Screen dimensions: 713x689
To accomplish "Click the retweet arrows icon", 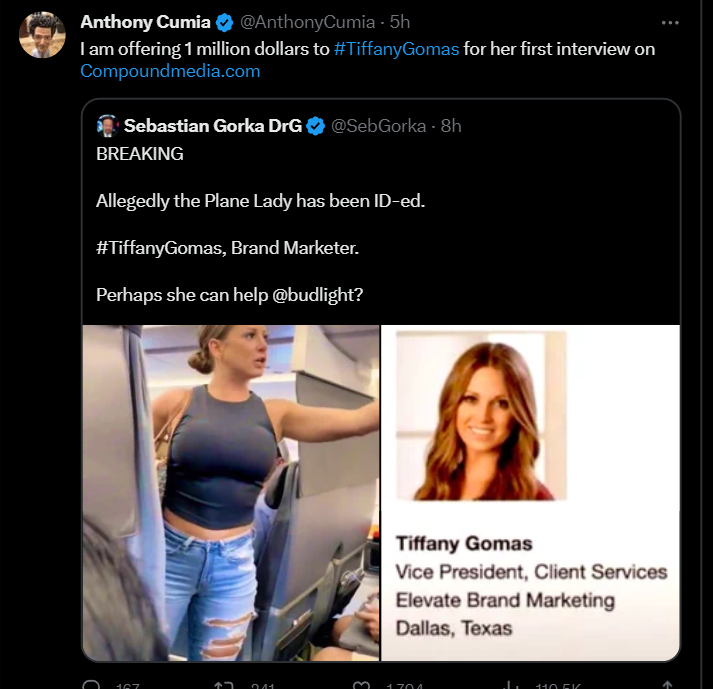I will 225,685.
